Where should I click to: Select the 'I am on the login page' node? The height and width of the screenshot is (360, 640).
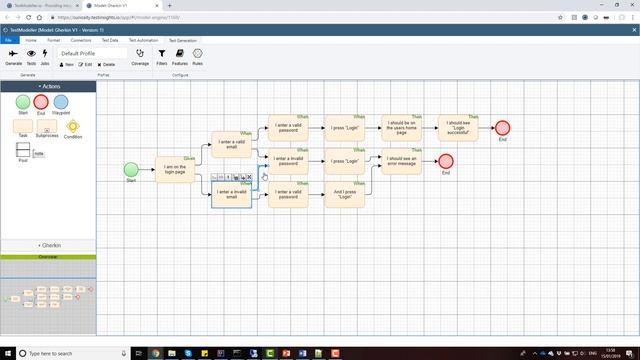pyautogui.click(x=175, y=169)
